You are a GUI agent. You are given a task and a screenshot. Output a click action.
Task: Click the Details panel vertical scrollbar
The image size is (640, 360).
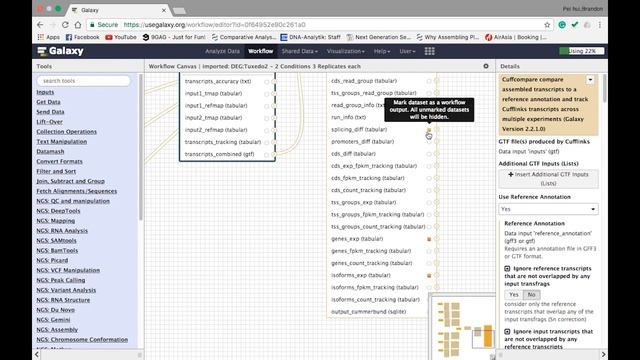(604, 89)
